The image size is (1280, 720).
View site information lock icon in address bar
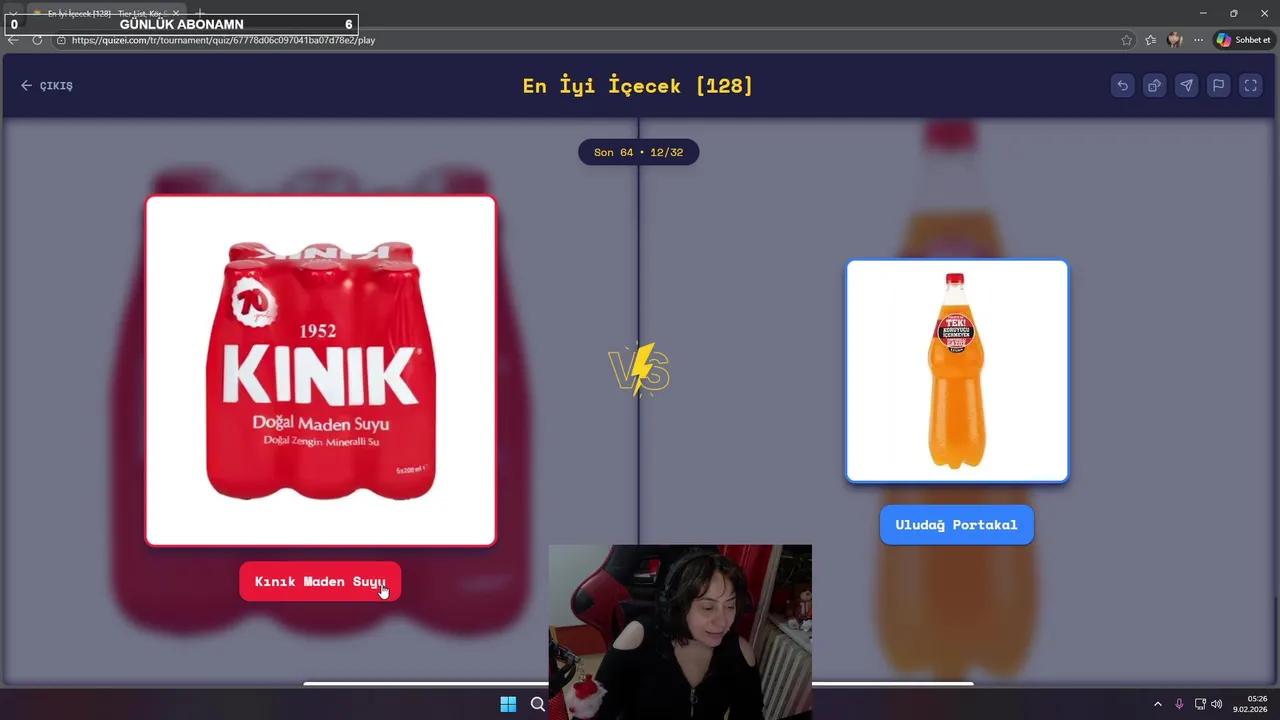pyautogui.click(x=61, y=40)
